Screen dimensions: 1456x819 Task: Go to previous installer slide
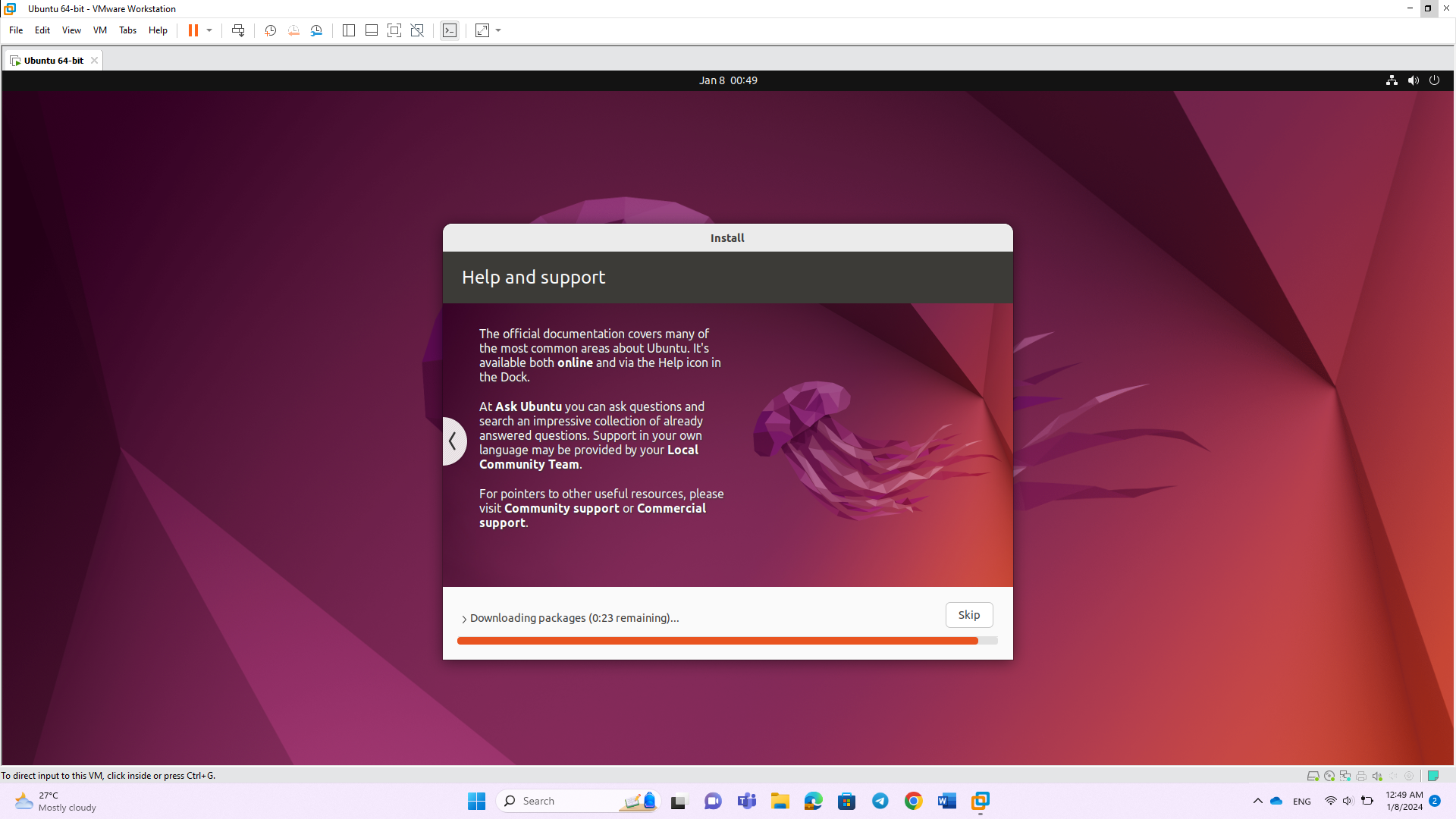click(x=453, y=441)
